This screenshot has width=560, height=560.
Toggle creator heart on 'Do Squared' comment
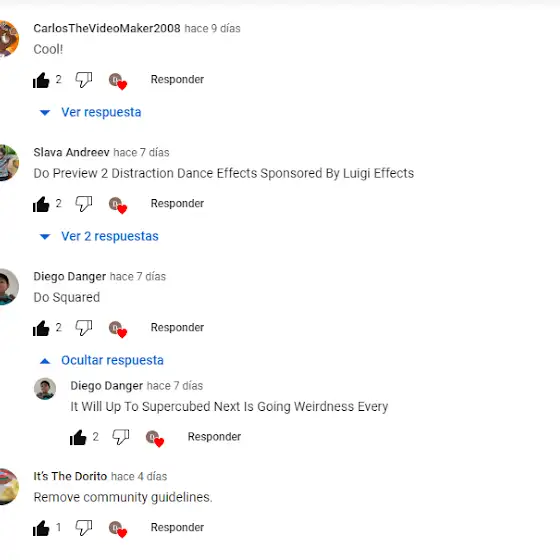[118, 329]
